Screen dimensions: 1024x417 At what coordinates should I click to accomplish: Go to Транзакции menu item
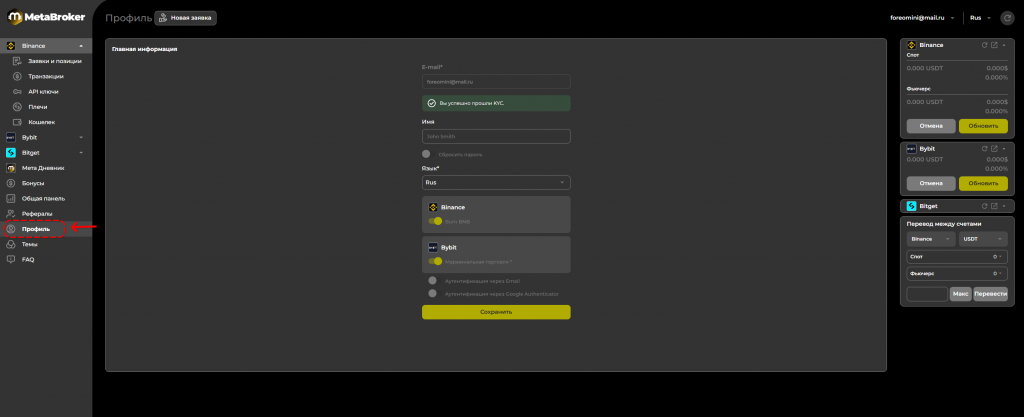46,76
